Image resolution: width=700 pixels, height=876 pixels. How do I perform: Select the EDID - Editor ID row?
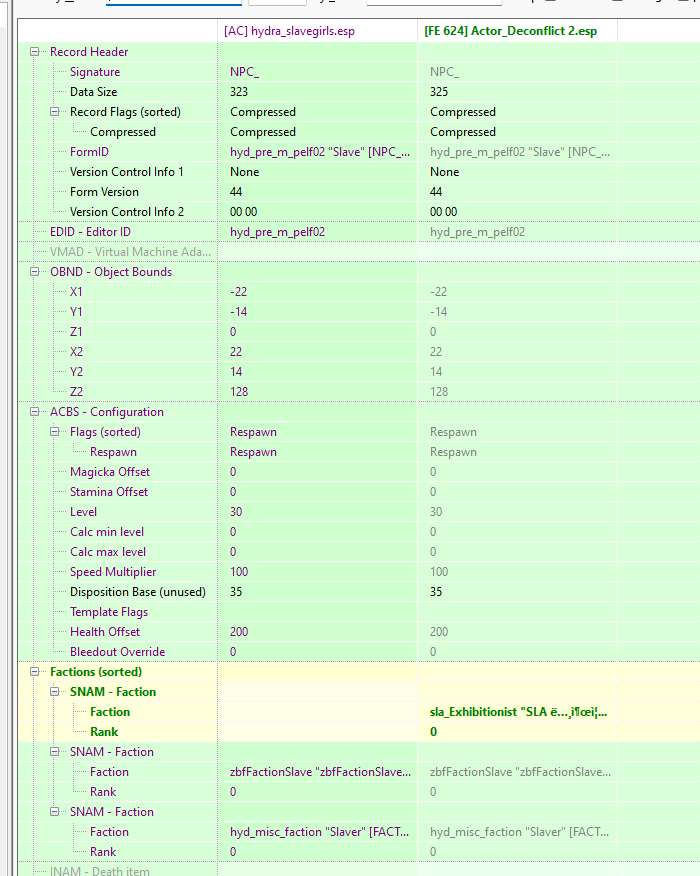(91, 232)
